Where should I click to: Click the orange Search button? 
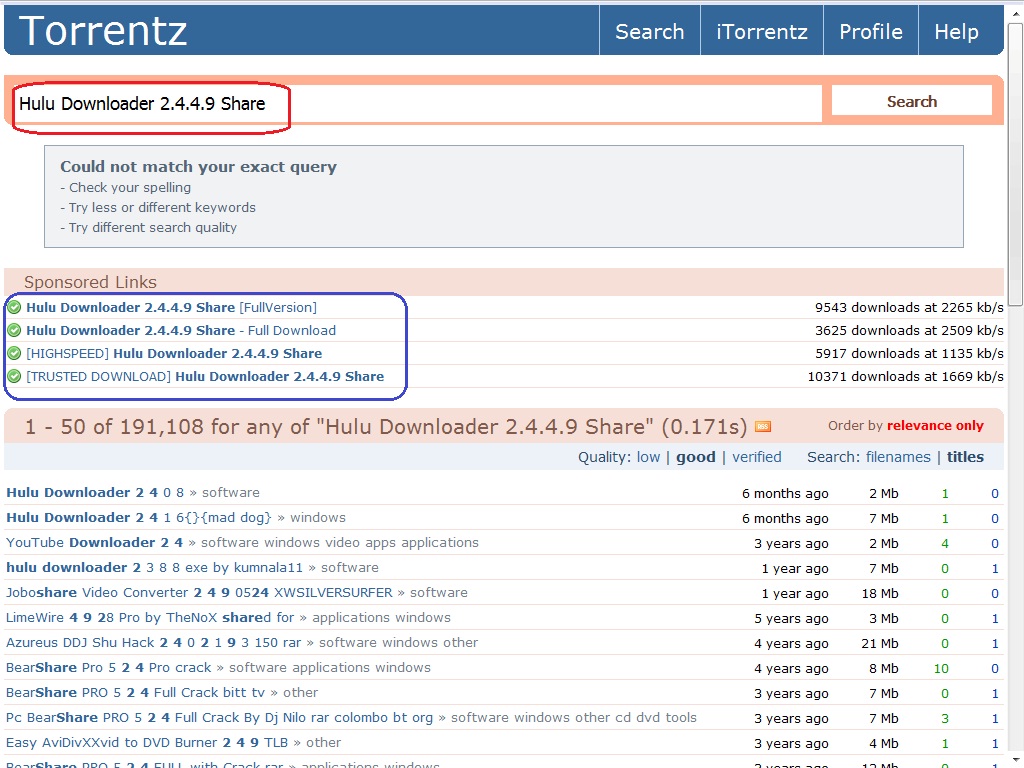pyautogui.click(x=912, y=101)
